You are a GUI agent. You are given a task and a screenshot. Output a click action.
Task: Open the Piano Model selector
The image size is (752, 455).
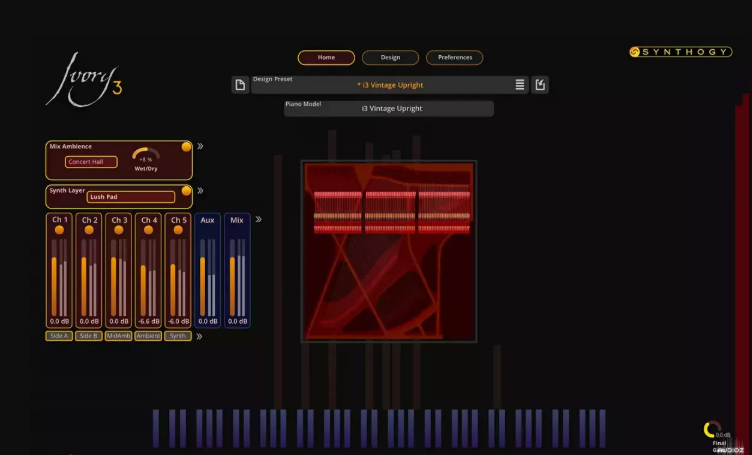(x=389, y=108)
